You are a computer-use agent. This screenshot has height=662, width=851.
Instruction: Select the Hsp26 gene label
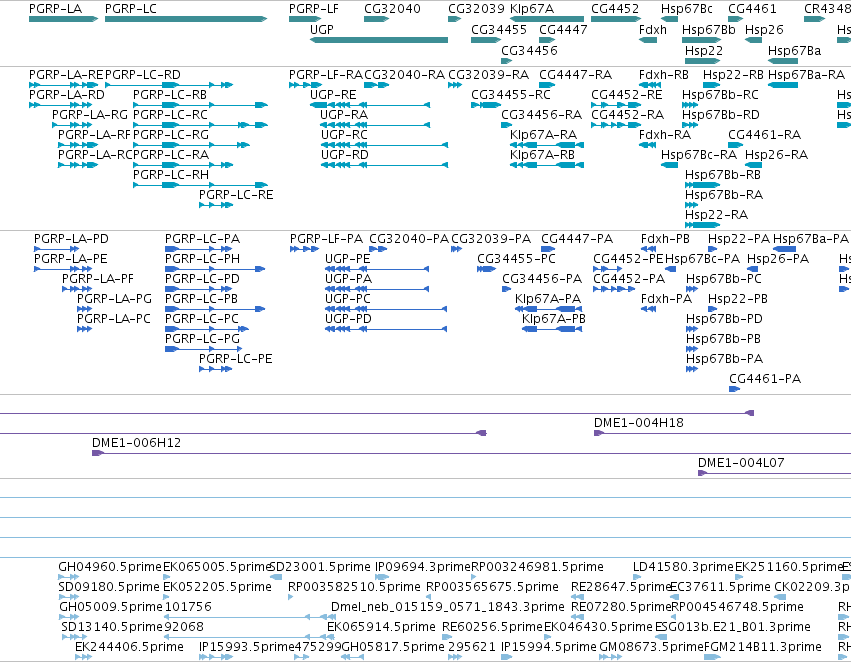[764, 29]
